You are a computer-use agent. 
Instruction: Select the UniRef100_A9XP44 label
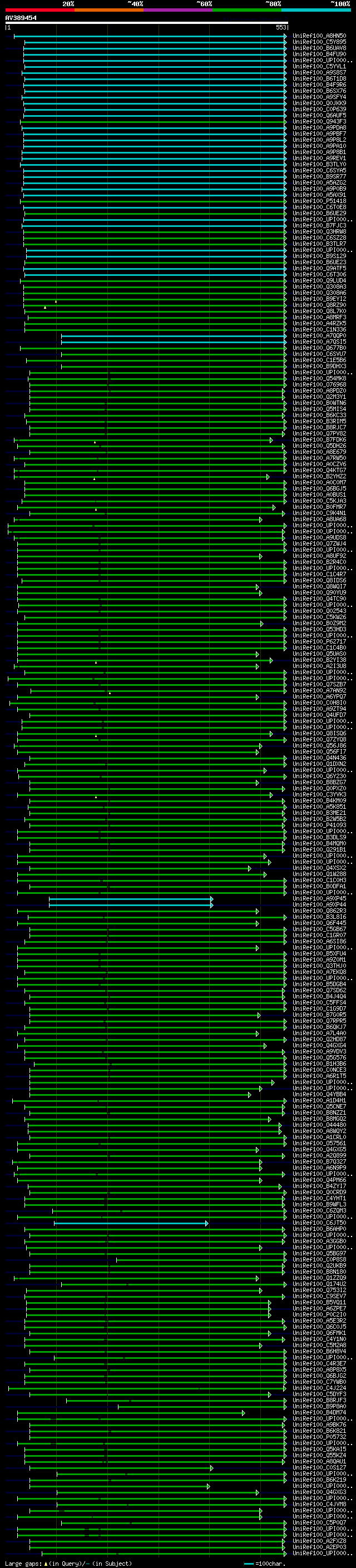(319, 905)
